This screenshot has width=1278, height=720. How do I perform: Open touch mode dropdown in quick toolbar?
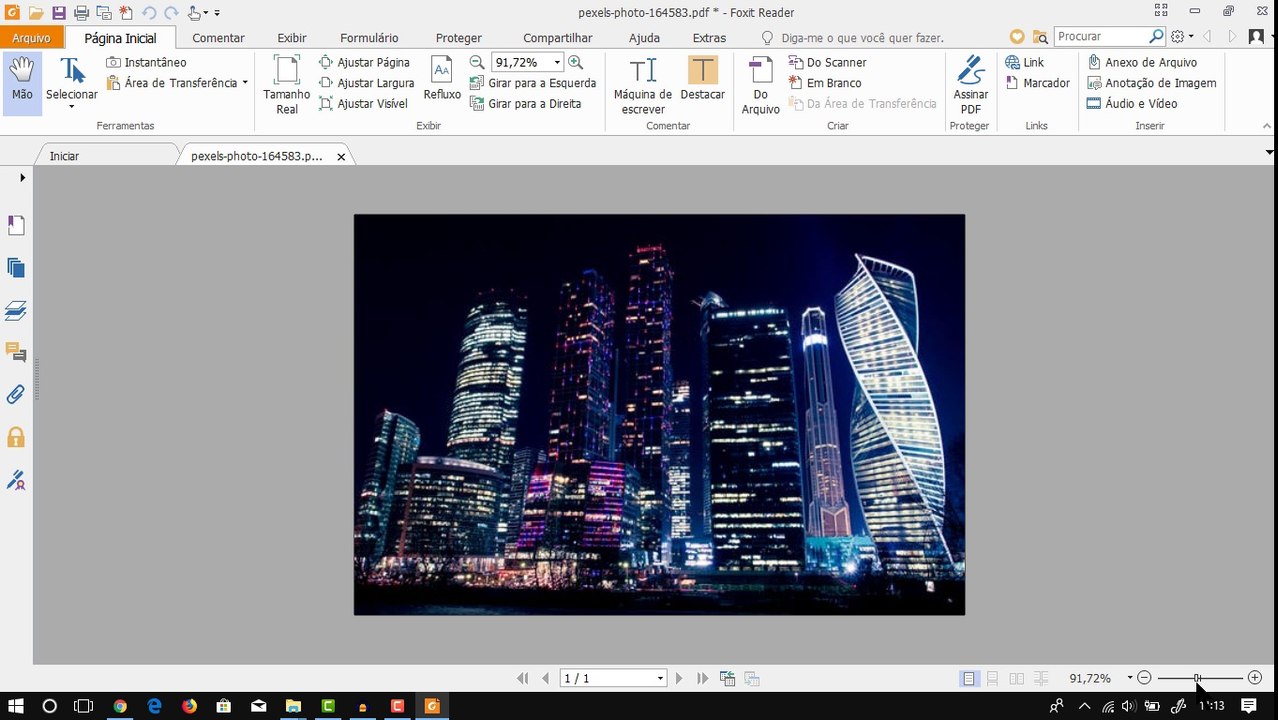point(205,13)
